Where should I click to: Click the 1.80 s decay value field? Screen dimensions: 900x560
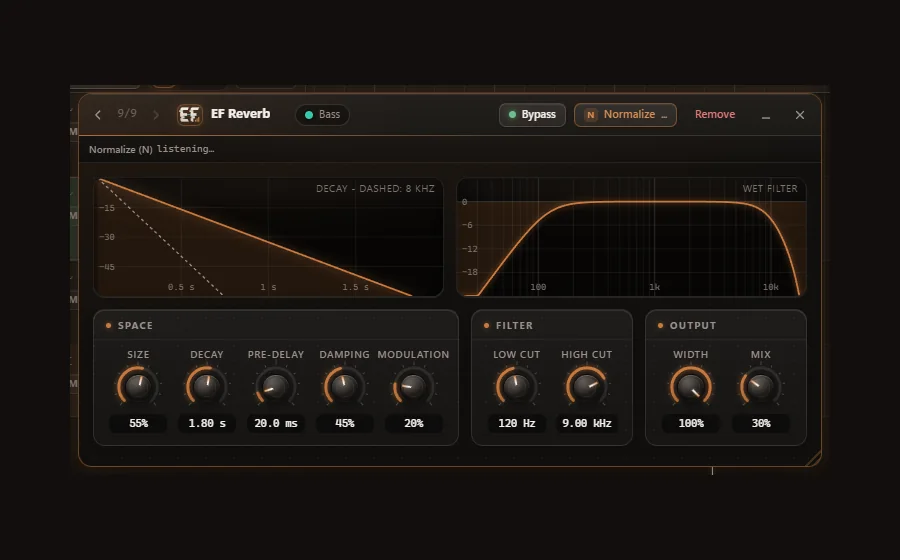(207, 423)
